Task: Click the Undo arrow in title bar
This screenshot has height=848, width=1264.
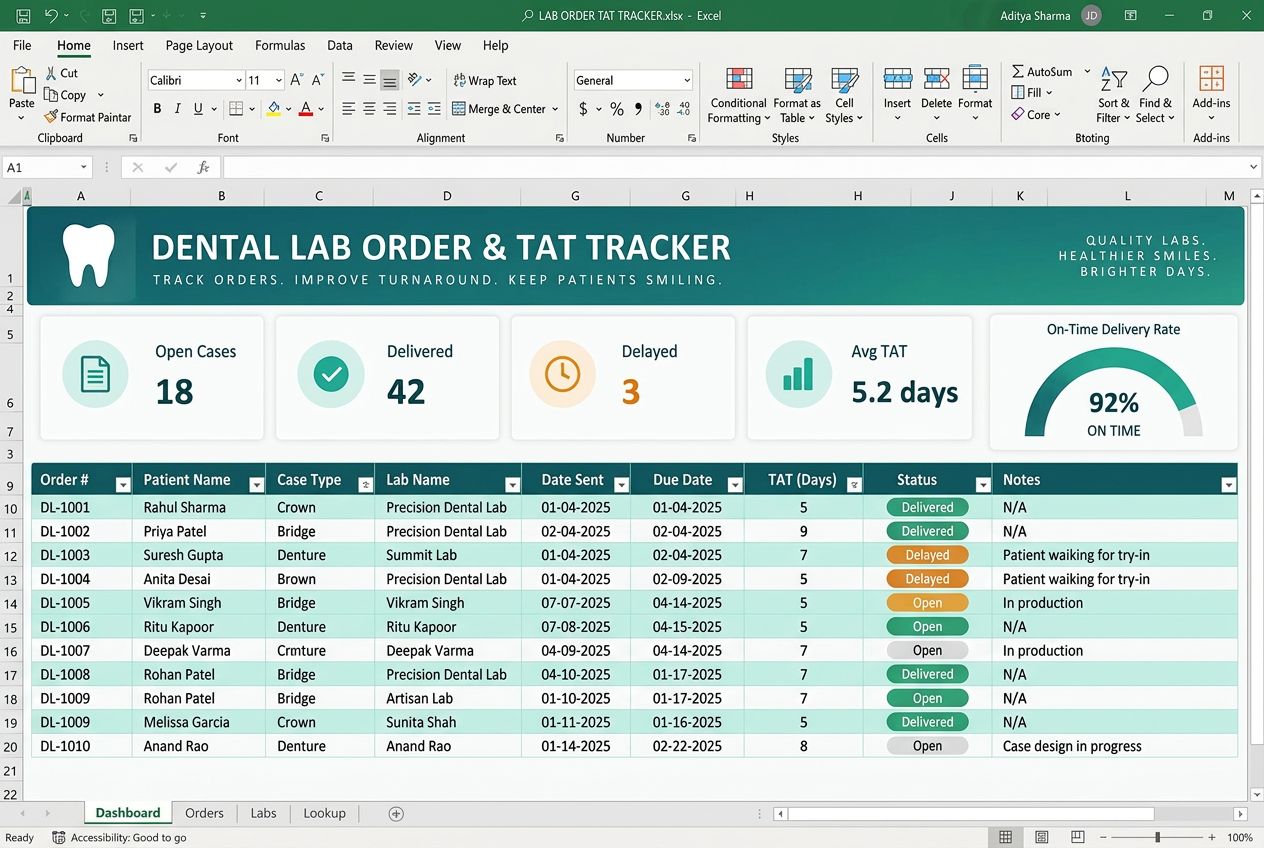Action: pos(51,16)
